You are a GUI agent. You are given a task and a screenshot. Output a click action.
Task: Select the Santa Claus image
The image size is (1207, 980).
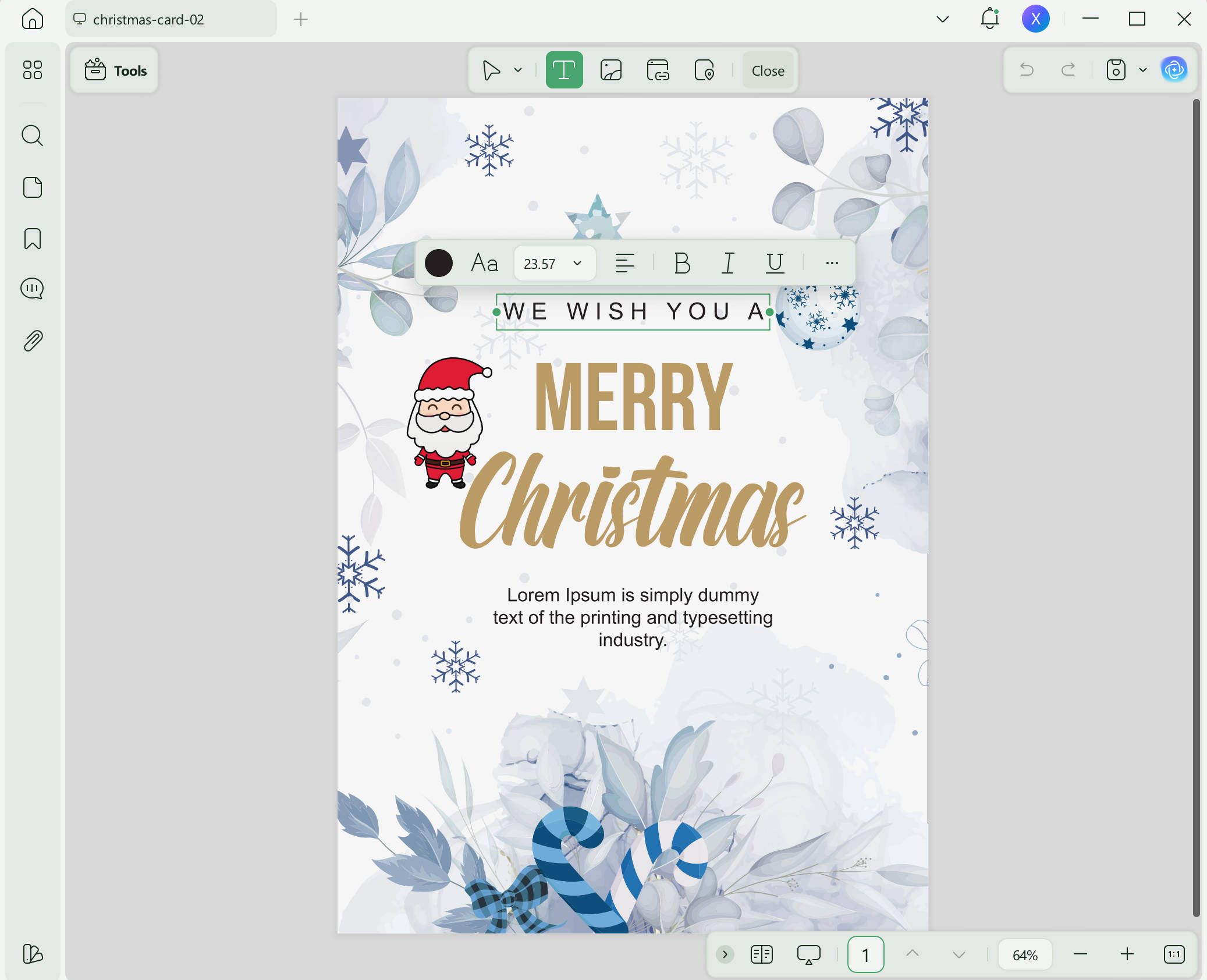point(448,422)
